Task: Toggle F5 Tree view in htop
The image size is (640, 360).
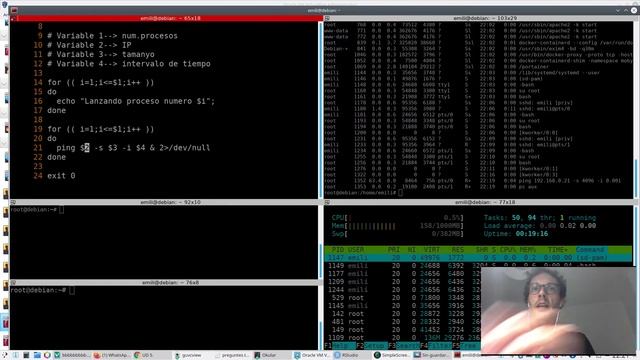Action: [467, 346]
